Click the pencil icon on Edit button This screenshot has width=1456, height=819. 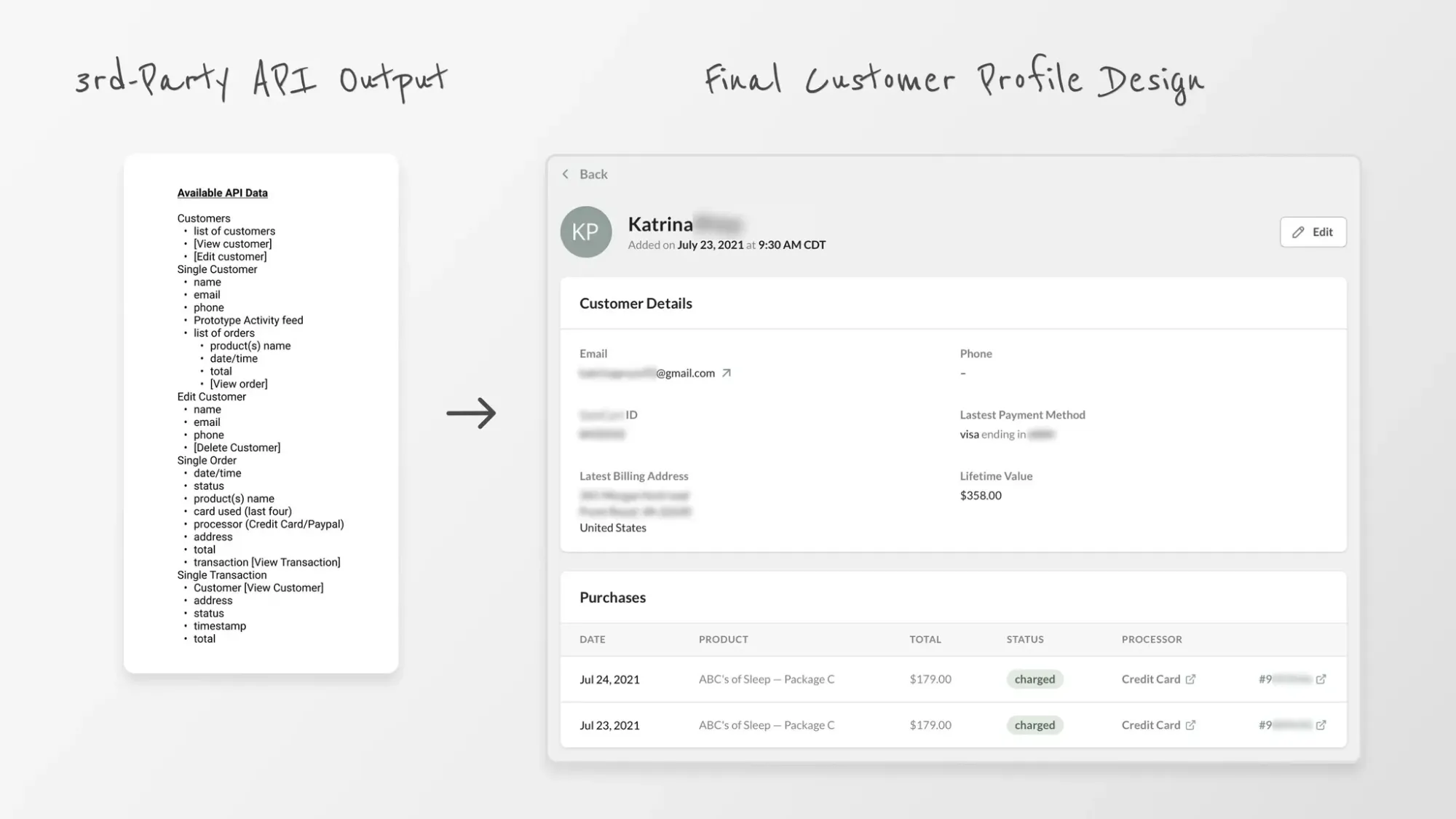pyautogui.click(x=1298, y=232)
